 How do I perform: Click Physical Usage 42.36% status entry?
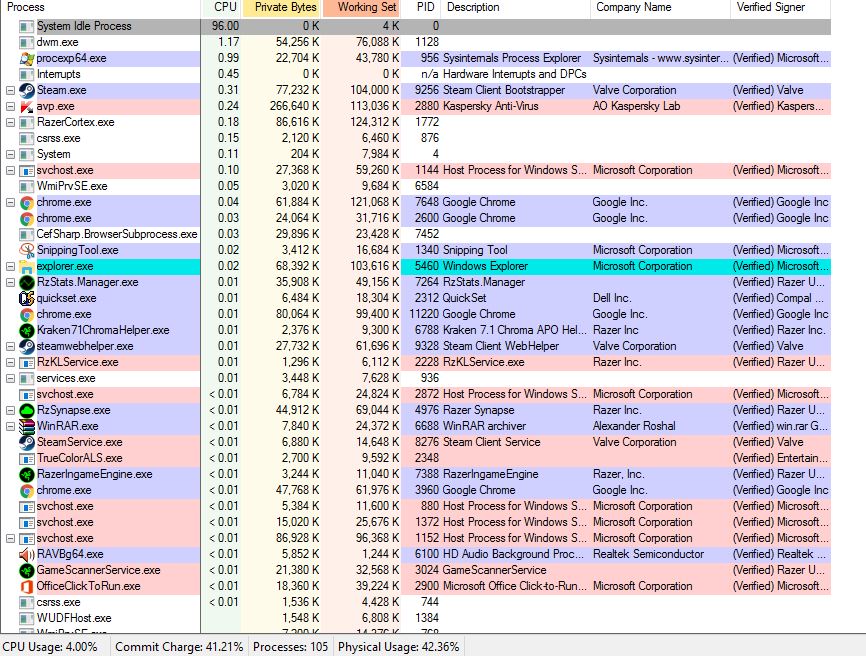pyautogui.click(x=398, y=647)
